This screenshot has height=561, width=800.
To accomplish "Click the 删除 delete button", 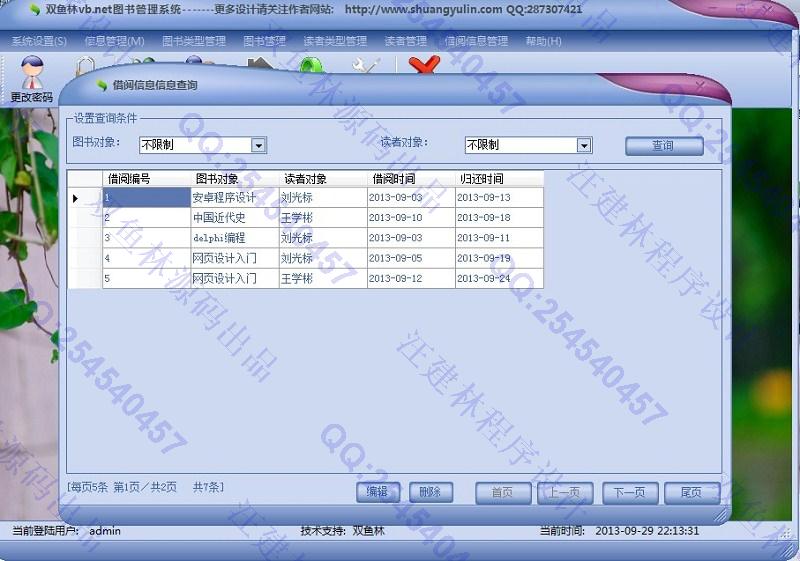I will 431,492.
